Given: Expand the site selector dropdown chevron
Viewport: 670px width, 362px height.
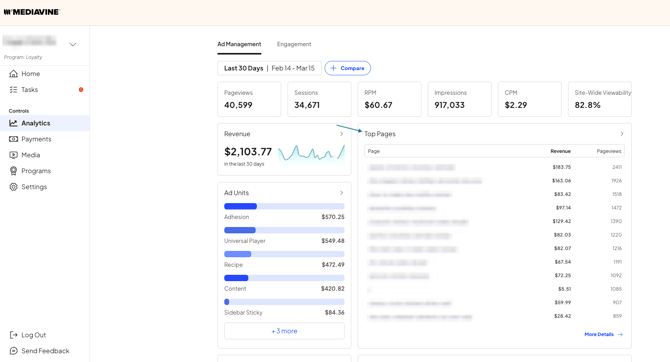Looking at the screenshot, I should [x=73, y=44].
